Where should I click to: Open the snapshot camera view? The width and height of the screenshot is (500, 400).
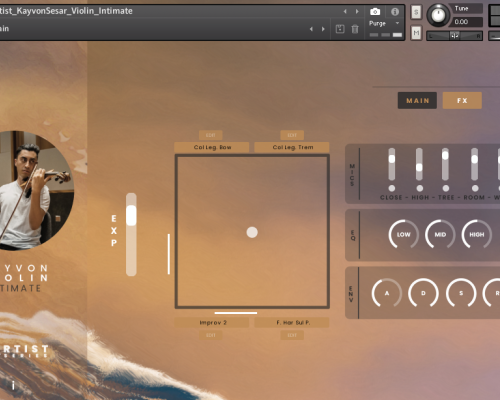click(x=375, y=12)
